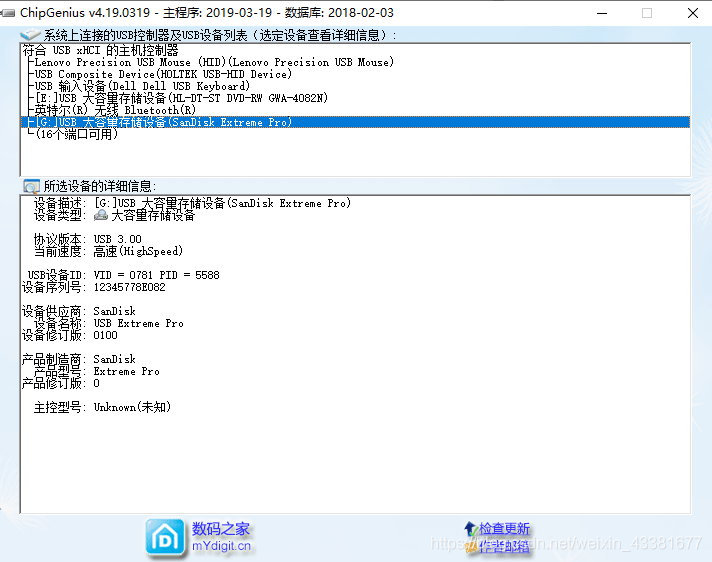Select the (16个端口可用) entry
The width and height of the screenshot is (712, 562).
click(x=76, y=134)
